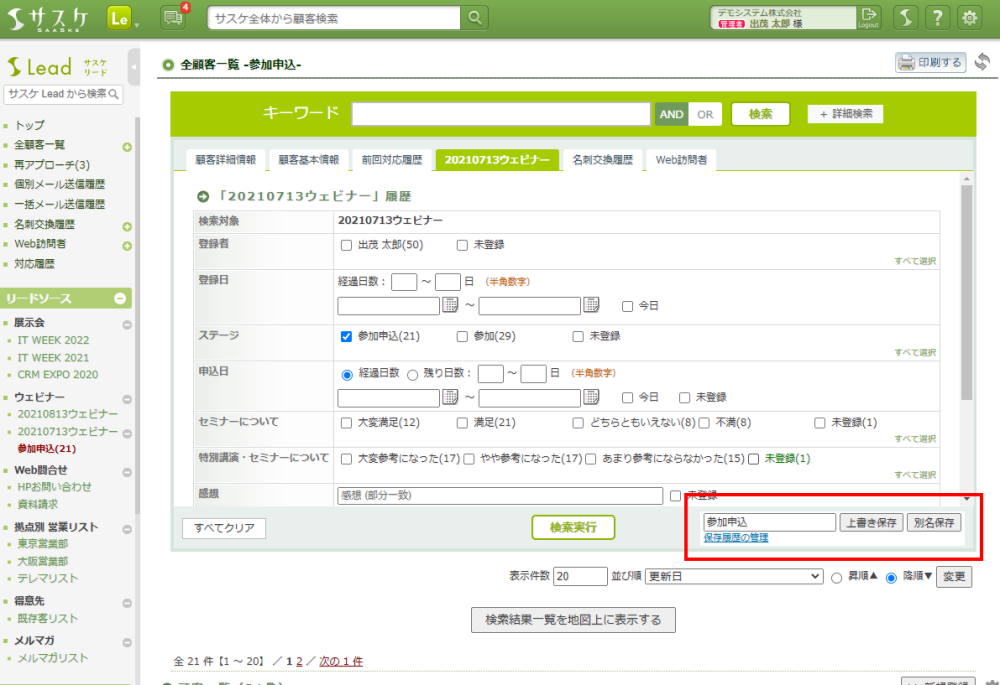The image size is (1000, 685).
Task: Open the 保存履歴の管理 link
Action: tap(735, 538)
